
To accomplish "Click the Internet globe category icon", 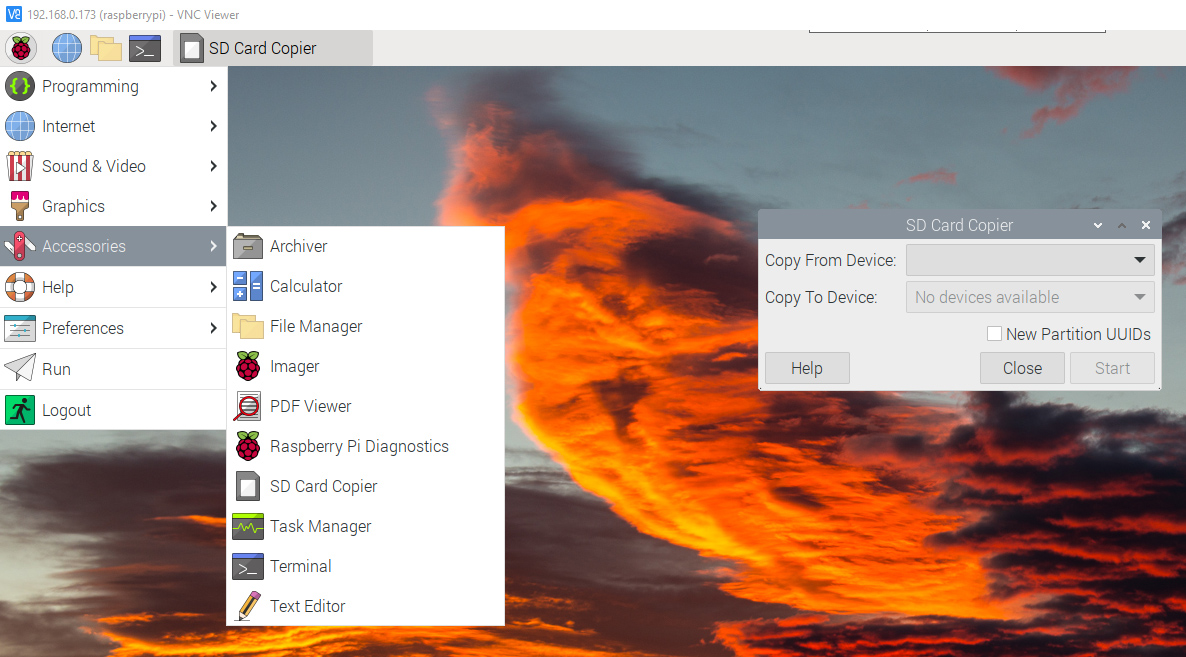I will (20, 126).
